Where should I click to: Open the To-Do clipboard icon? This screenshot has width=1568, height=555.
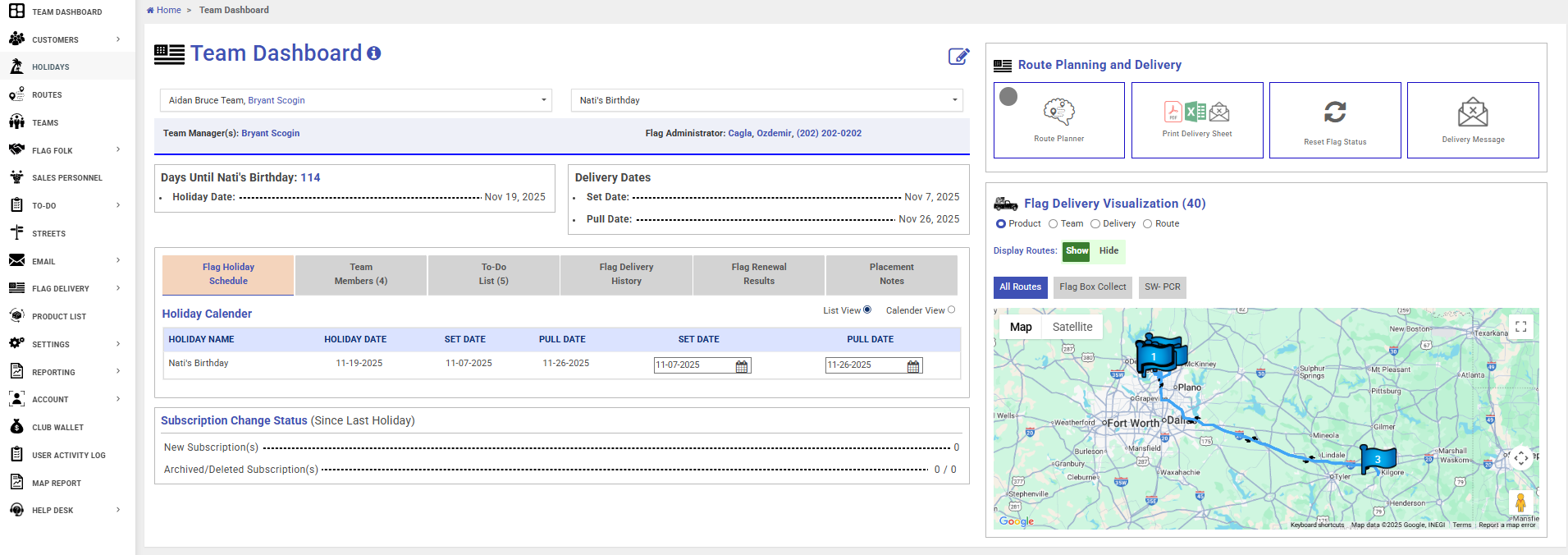coord(16,205)
